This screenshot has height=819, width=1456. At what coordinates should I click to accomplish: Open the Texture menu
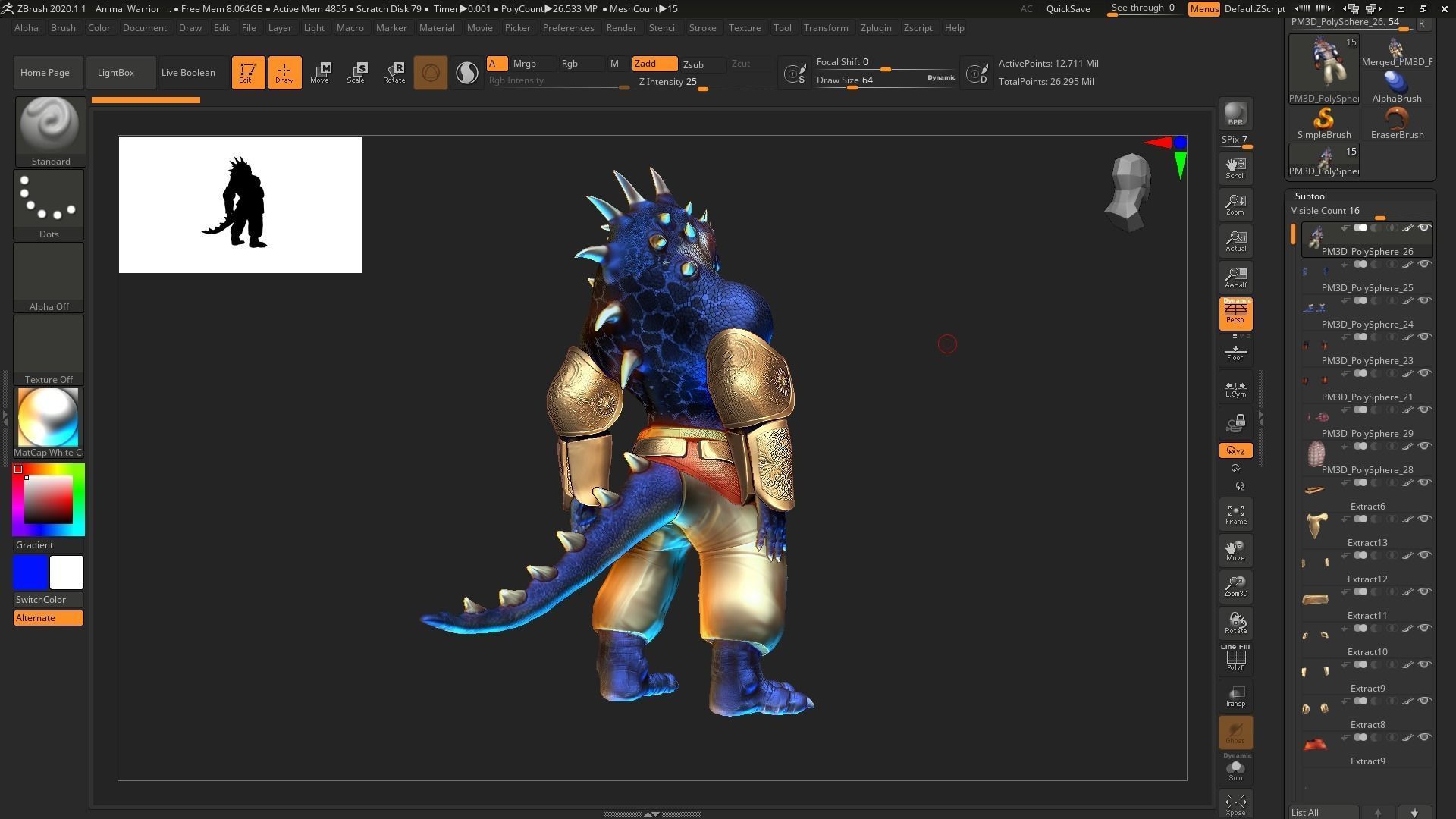point(744,28)
